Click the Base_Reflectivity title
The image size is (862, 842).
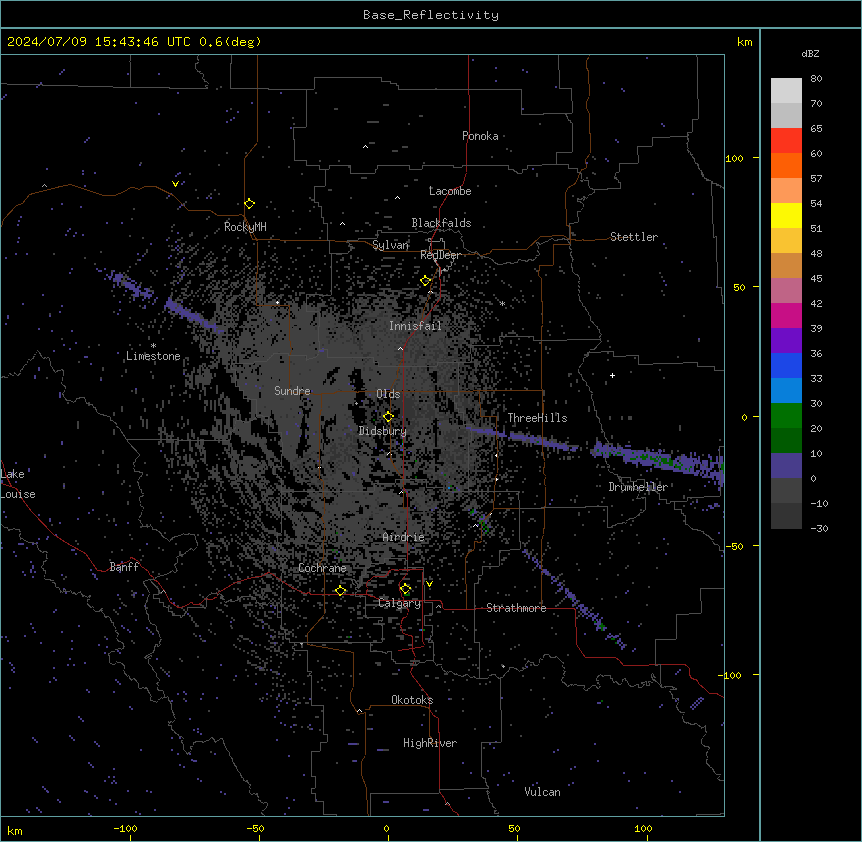(431, 15)
